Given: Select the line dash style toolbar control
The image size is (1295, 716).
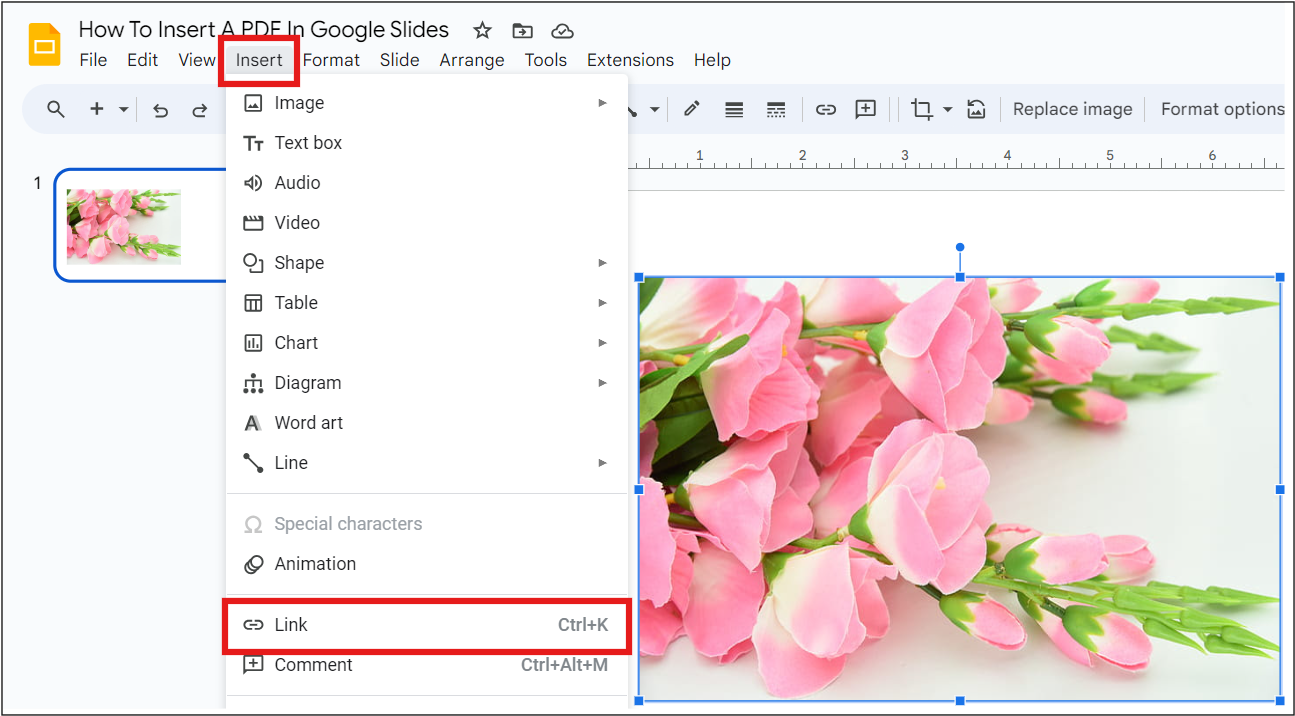Looking at the screenshot, I should 776,109.
